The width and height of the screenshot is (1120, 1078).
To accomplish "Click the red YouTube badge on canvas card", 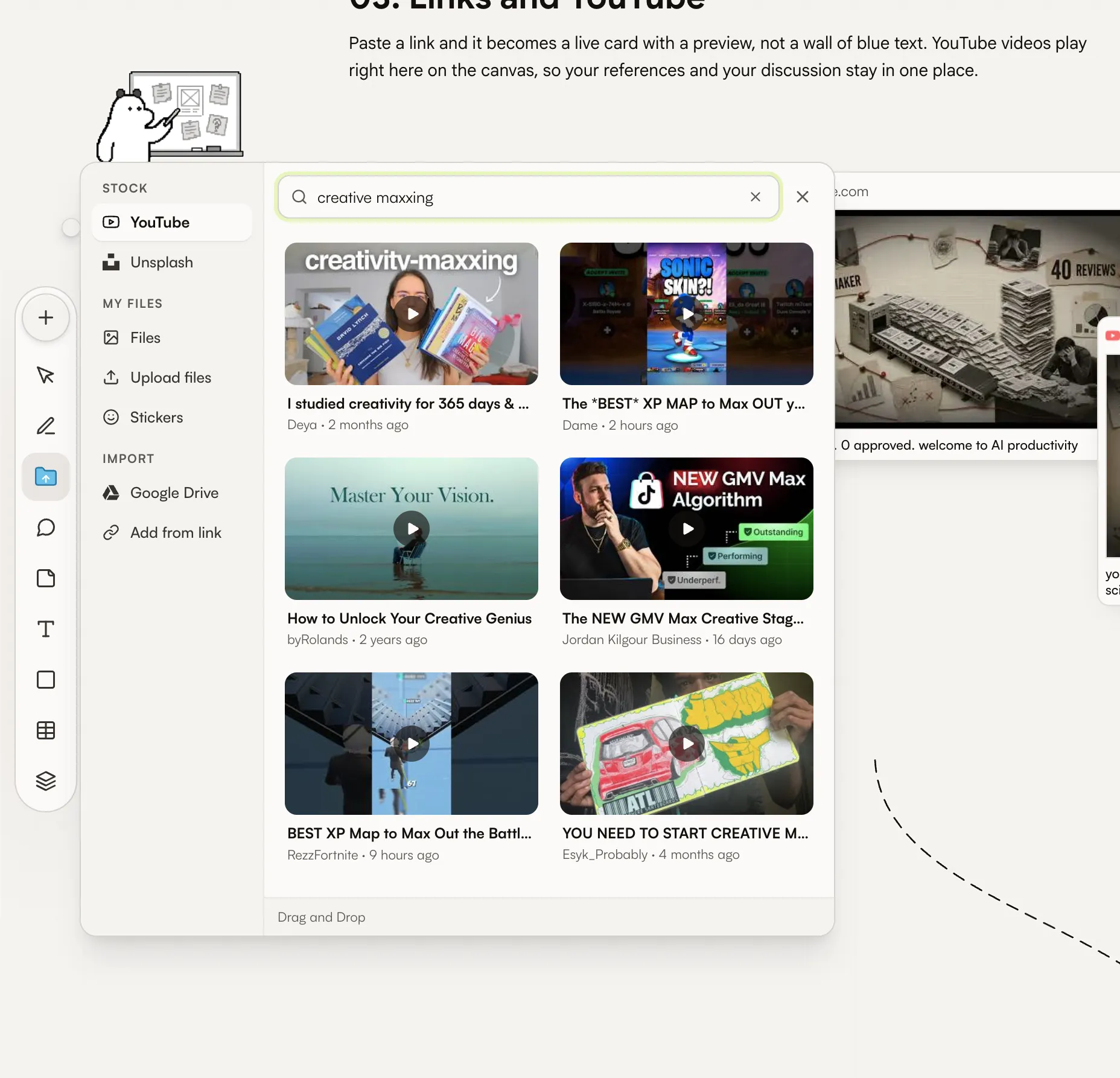I will [1113, 336].
